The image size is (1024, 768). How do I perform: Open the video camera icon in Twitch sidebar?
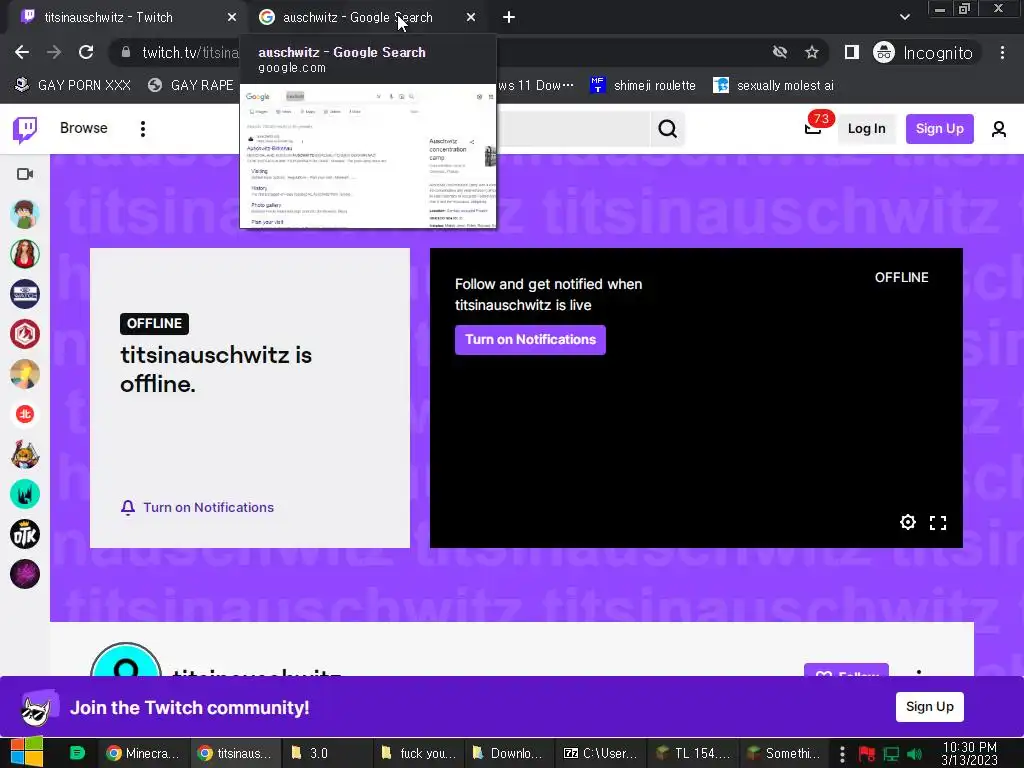[x=25, y=174]
